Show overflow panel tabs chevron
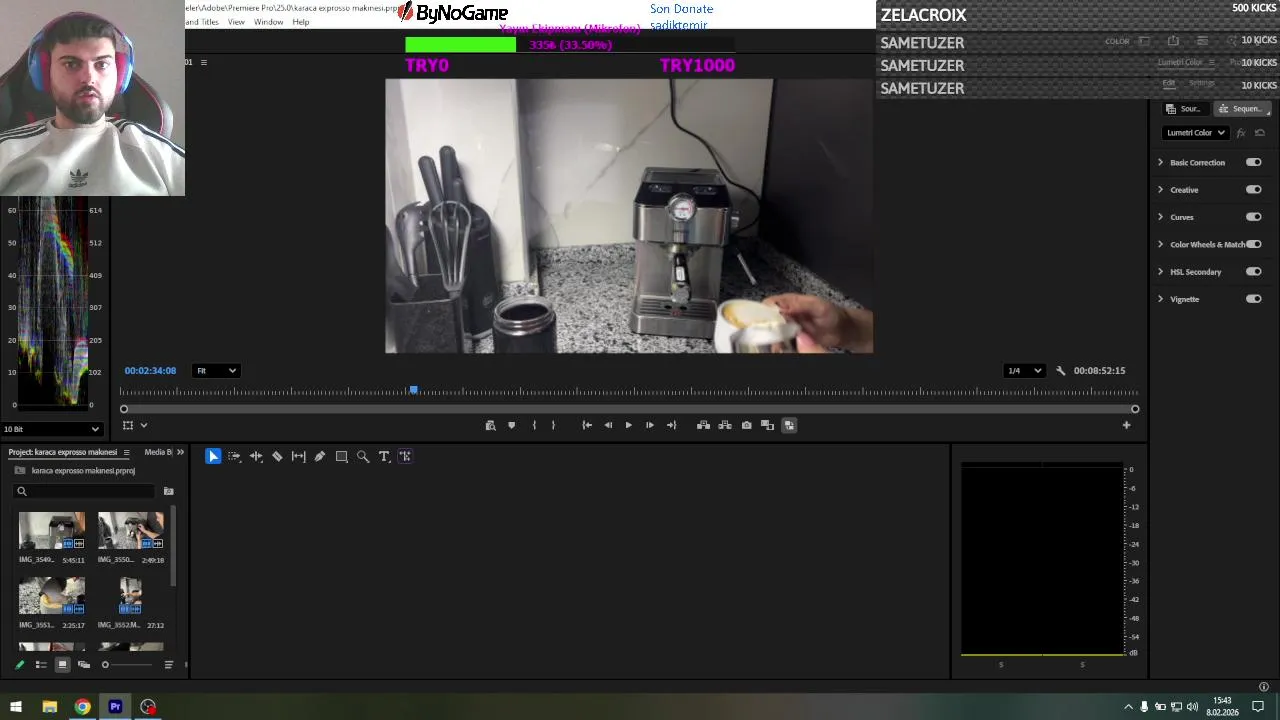Image resolution: width=1280 pixels, height=720 pixels. tap(180, 452)
